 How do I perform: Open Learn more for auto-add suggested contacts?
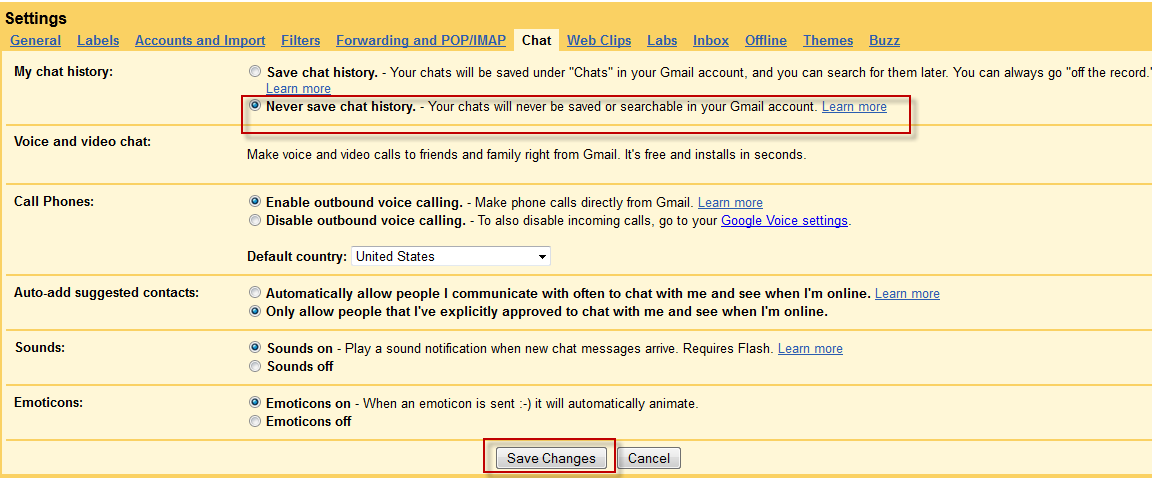pyautogui.click(x=907, y=293)
